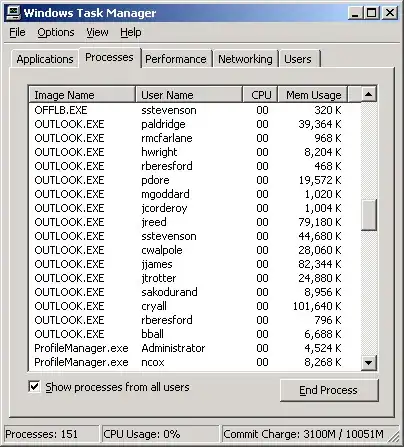Select OUTLOOK.EXE row using 468 K
The image size is (404, 447).
click(x=195, y=166)
